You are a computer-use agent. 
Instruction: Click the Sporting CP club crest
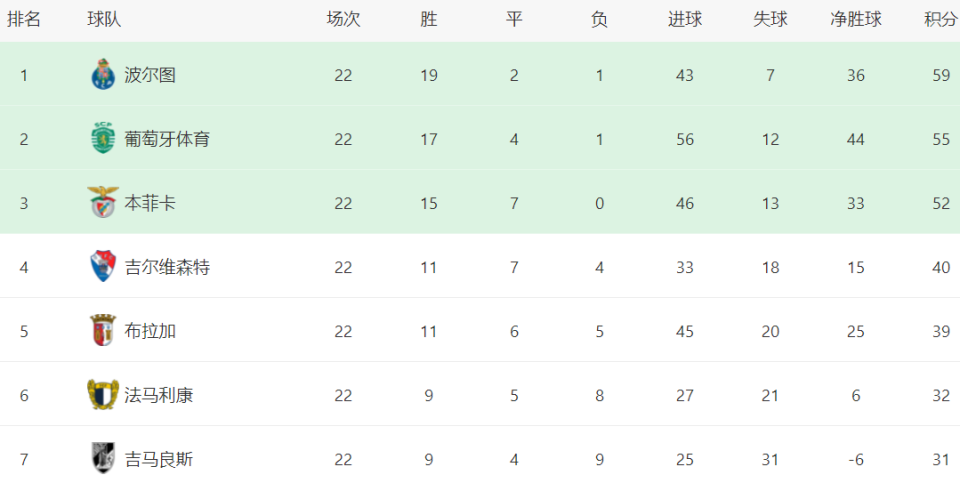102,139
